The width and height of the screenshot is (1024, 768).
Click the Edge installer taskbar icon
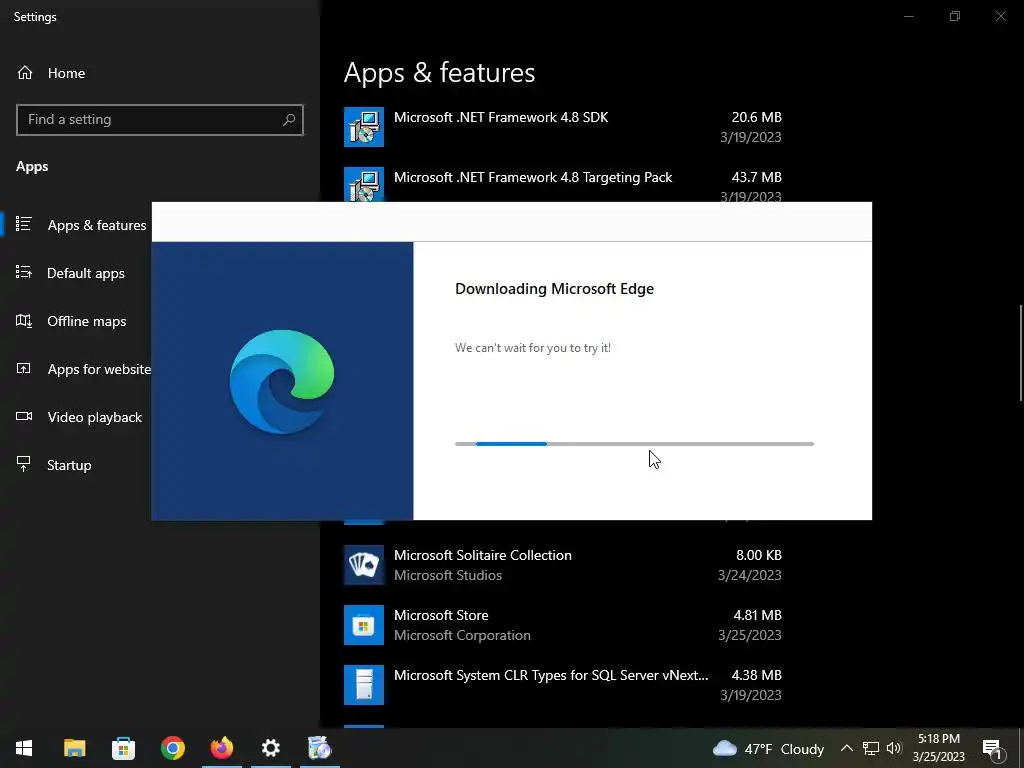point(320,748)
